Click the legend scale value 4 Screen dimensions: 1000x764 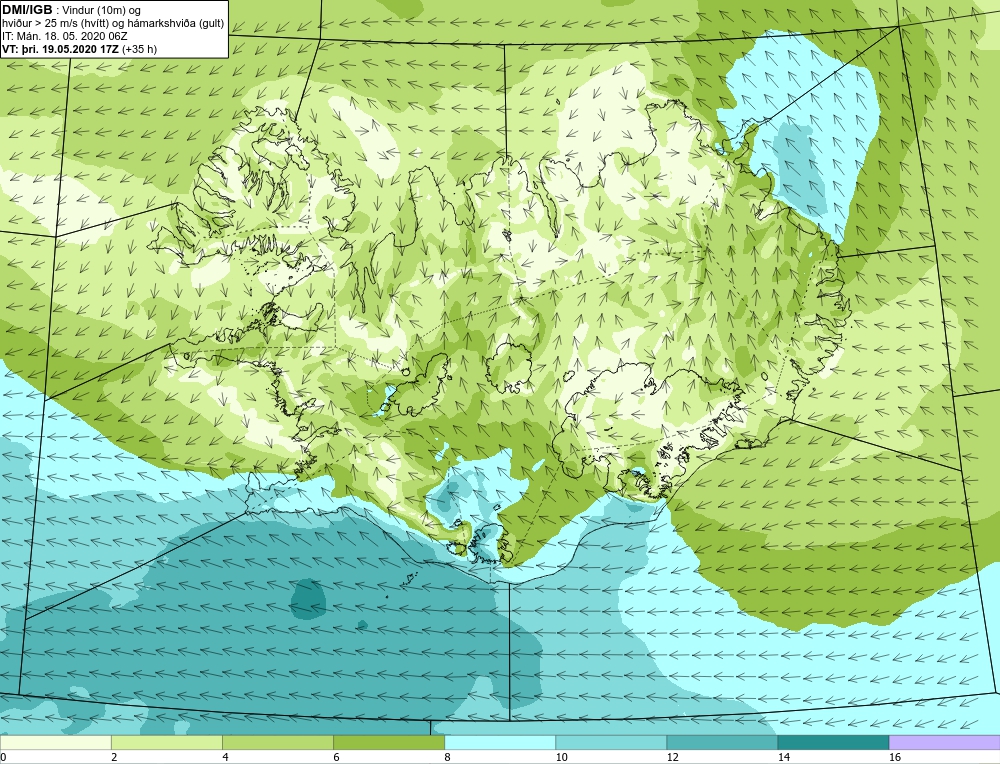point(225,757)
